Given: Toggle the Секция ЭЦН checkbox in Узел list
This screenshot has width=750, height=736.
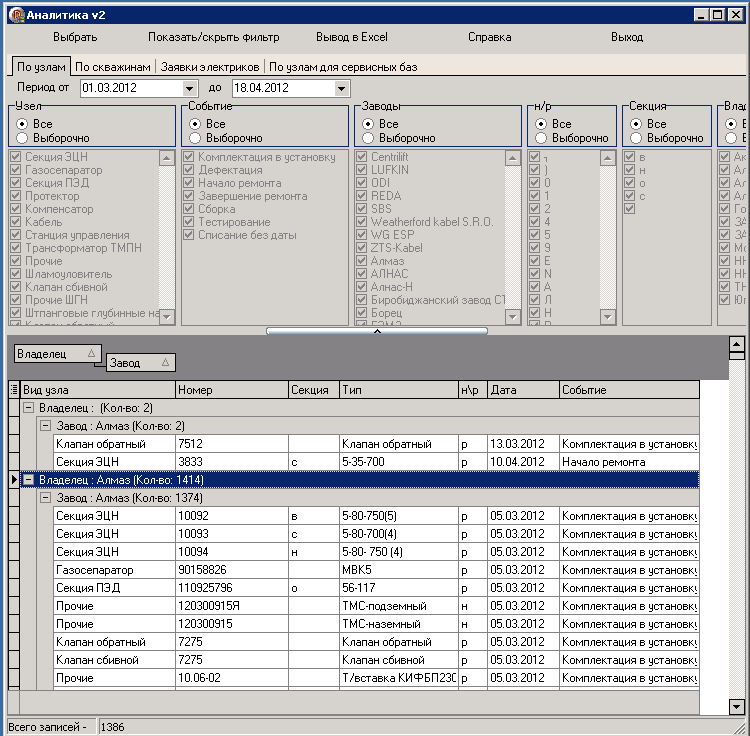Looking at the screenshot, I should (15, 156).
